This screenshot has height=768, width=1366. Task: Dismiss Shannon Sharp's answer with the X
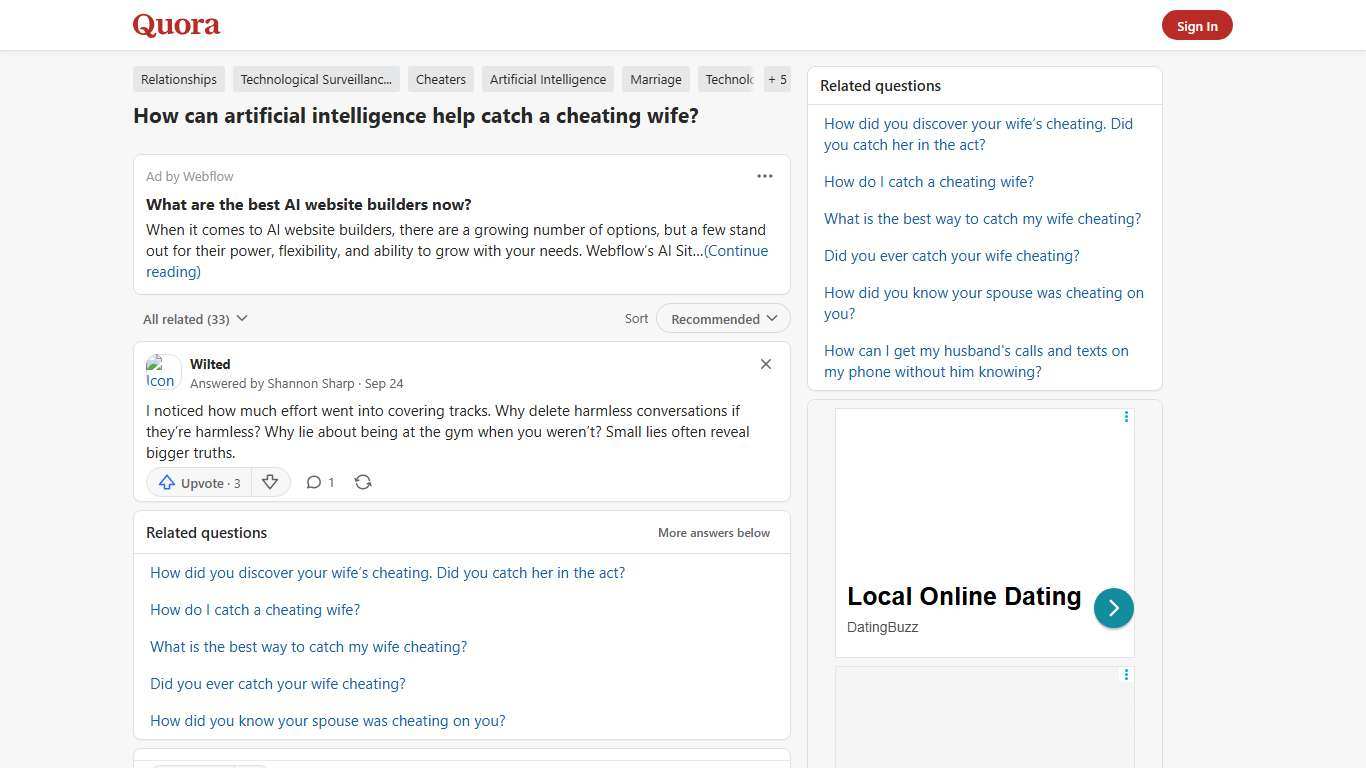(x=766, y=364)
